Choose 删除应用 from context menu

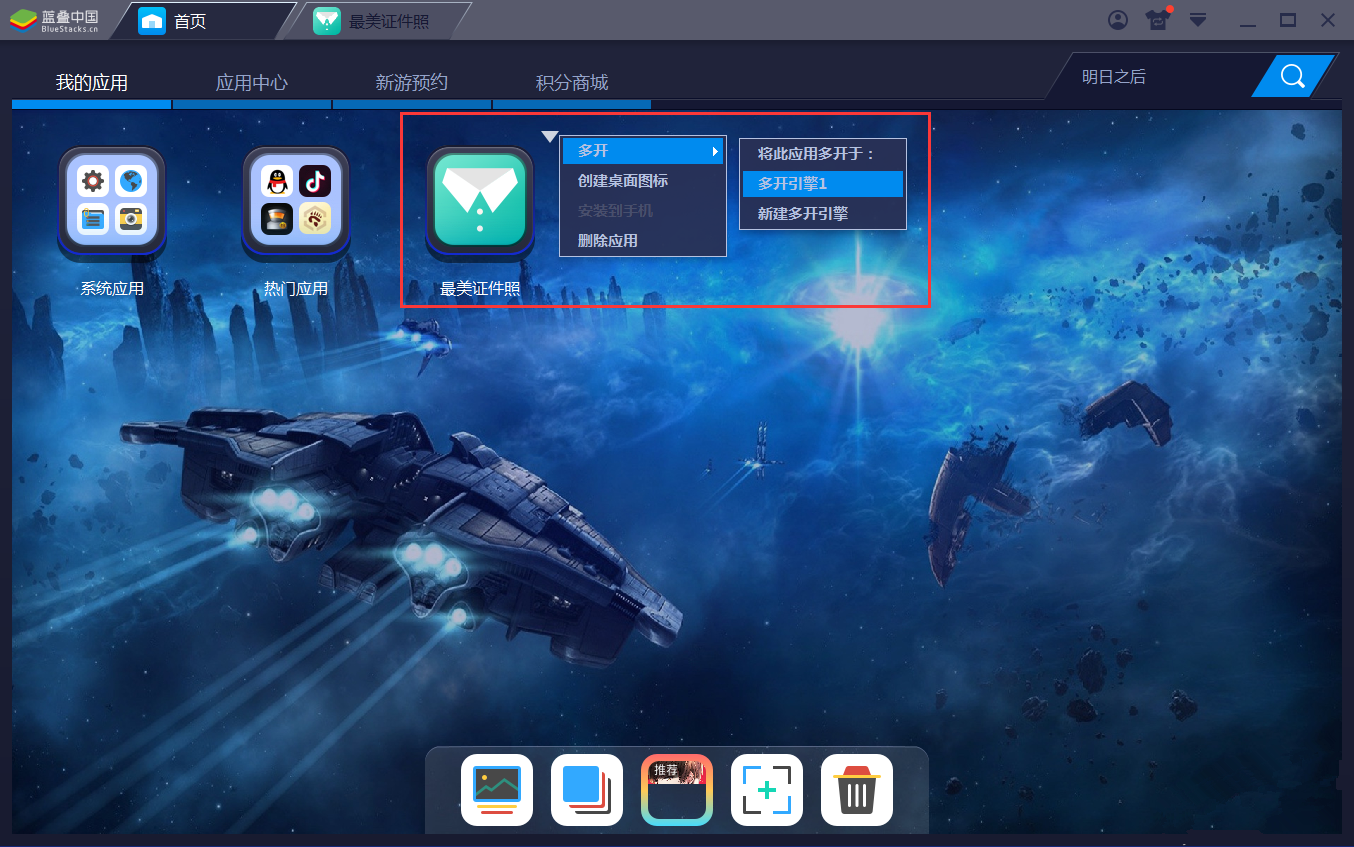(x=642, y=241)
